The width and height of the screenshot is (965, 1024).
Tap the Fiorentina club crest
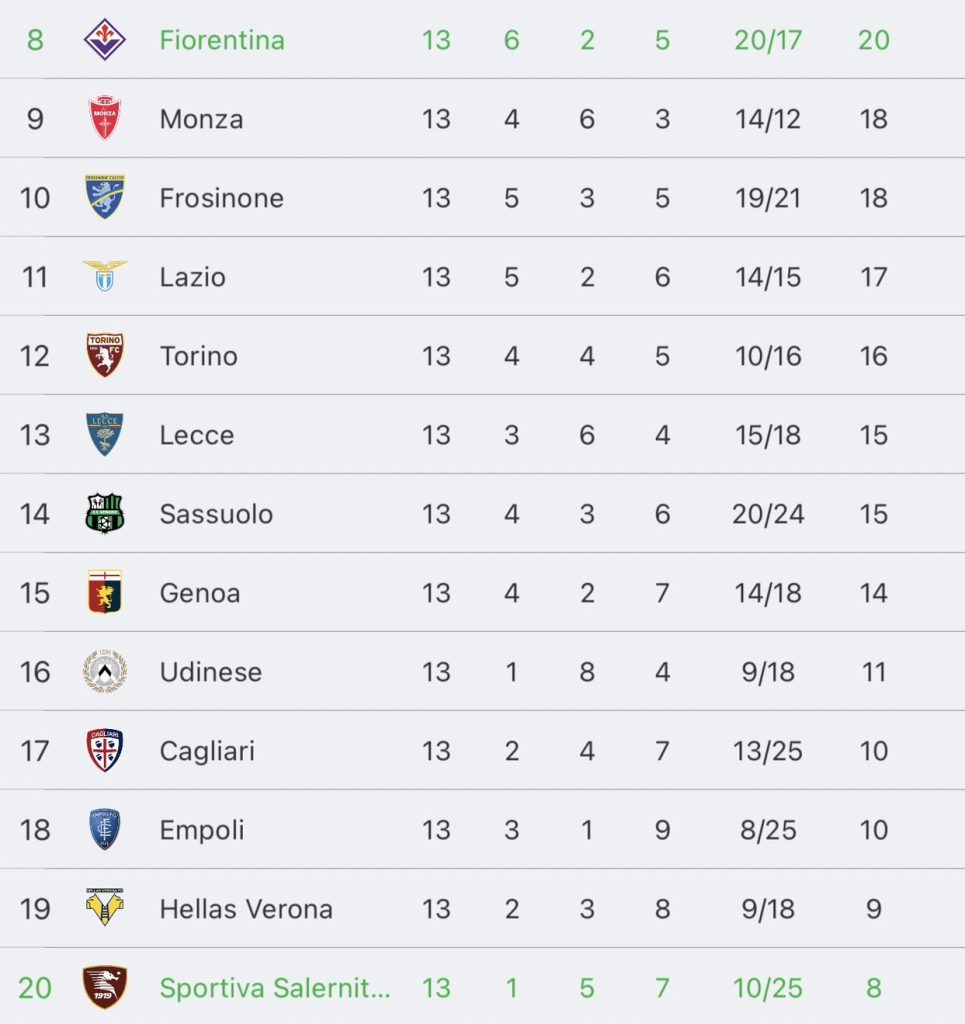pos(104,39)
